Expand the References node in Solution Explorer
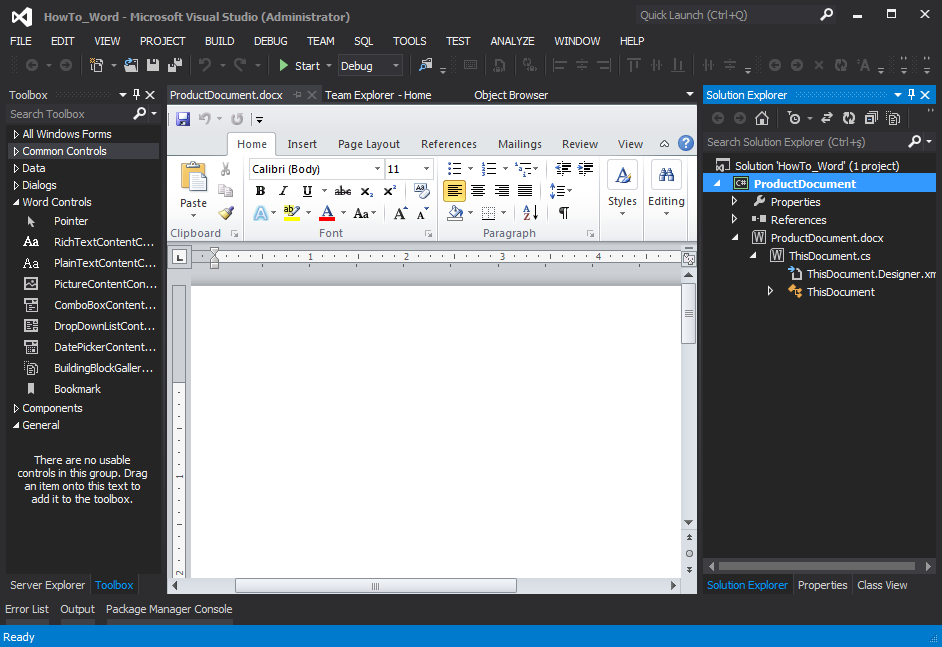The height and width of the screenshot is (647, 942). point(734,220)
